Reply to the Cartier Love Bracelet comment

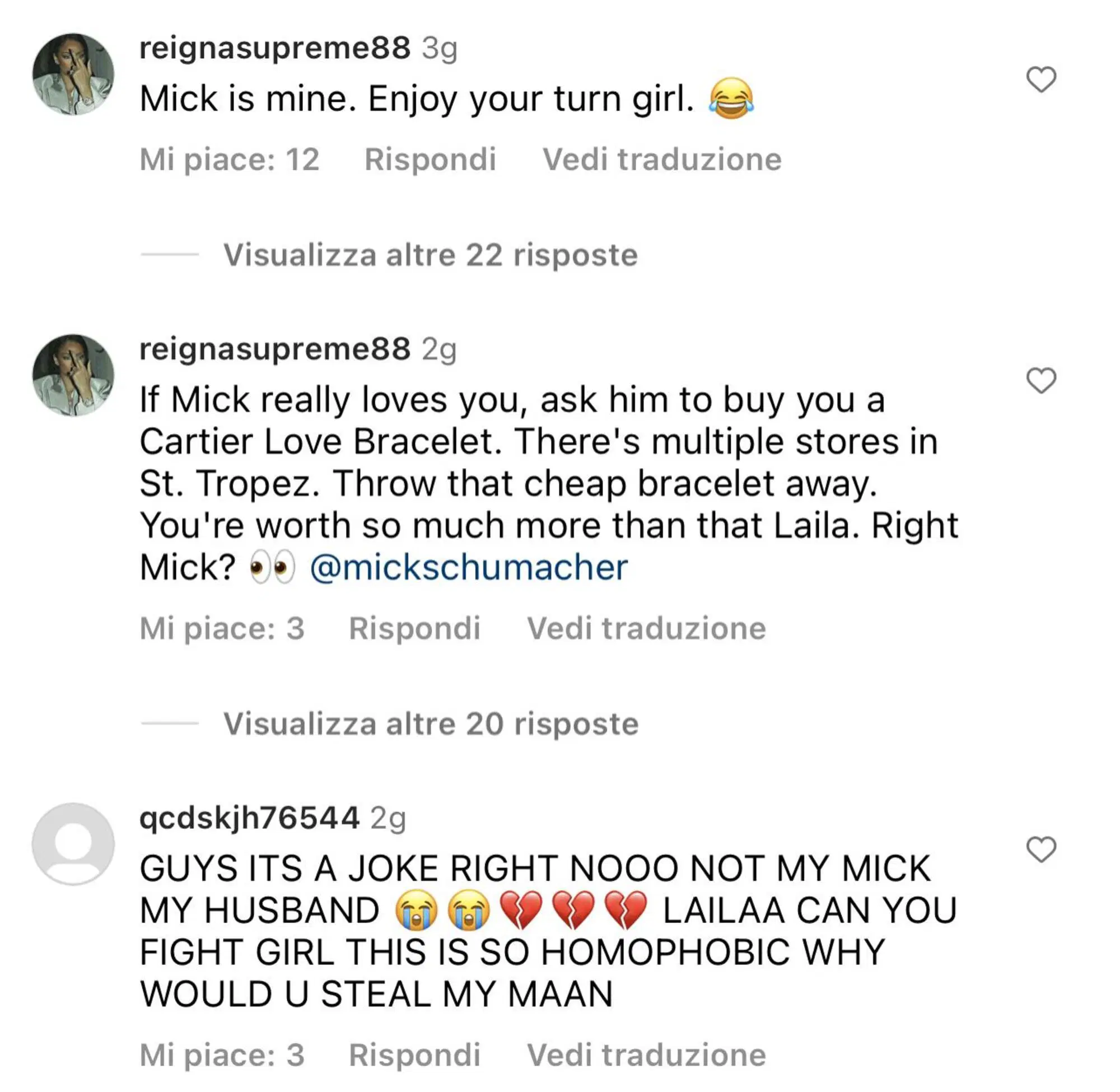(x=414, y=628)
